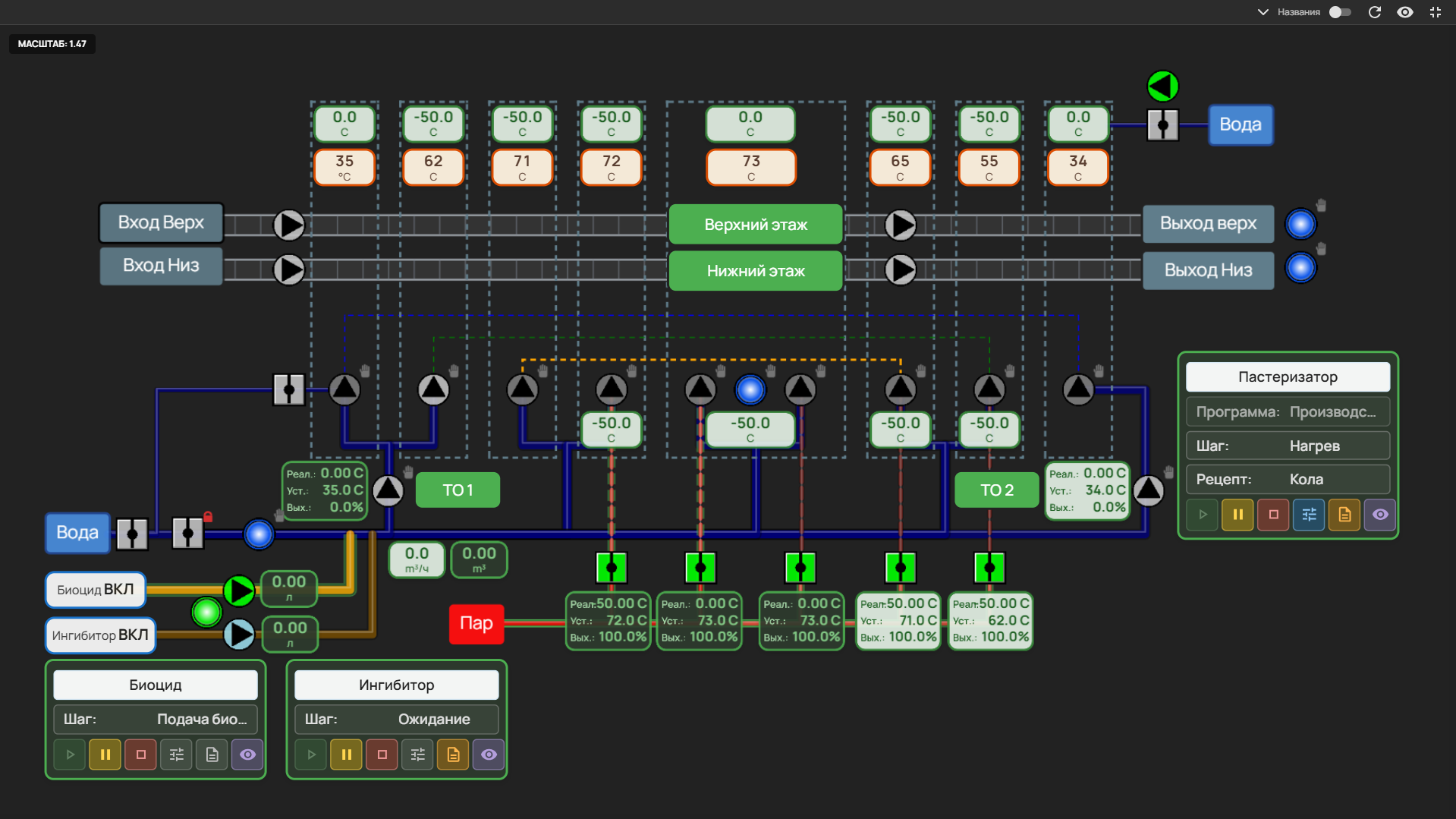Toggle the Биоцид ВКЛ switch button
1456x819 pixels.
click(x=96, y=590)
